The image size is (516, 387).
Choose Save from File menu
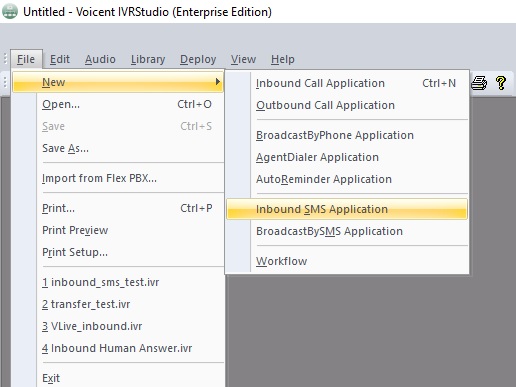point(118,126)
